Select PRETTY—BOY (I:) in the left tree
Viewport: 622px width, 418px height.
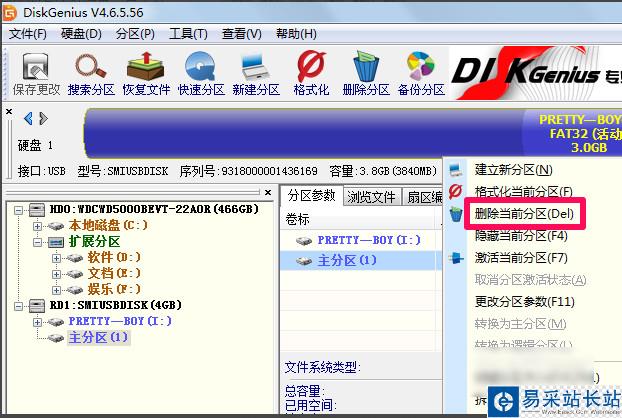(x=120, y=321)
